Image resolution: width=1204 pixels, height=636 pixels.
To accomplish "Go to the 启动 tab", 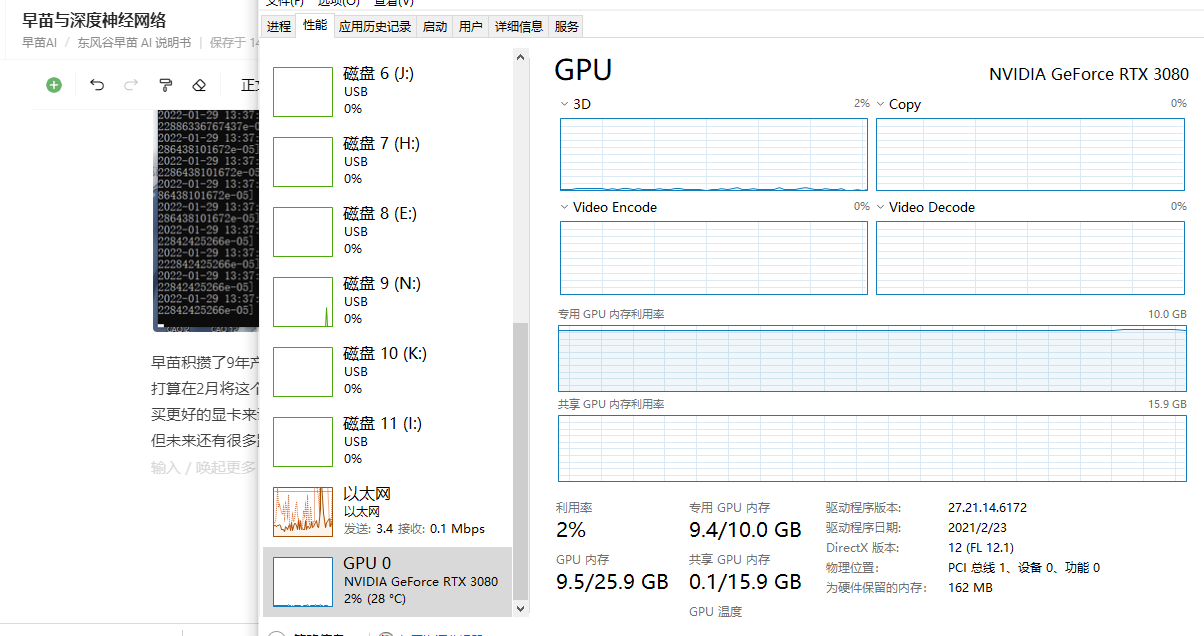I will (435, 27).
